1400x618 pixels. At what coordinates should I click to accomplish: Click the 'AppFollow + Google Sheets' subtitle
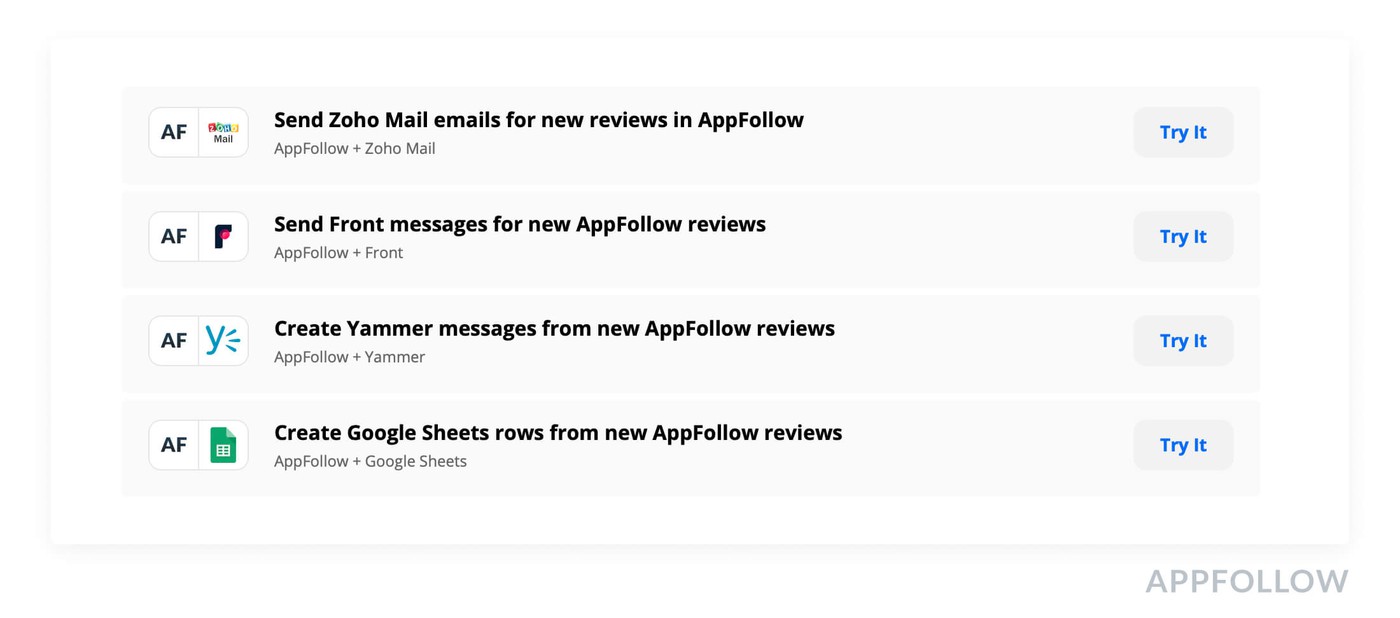(x=370, y=462)
